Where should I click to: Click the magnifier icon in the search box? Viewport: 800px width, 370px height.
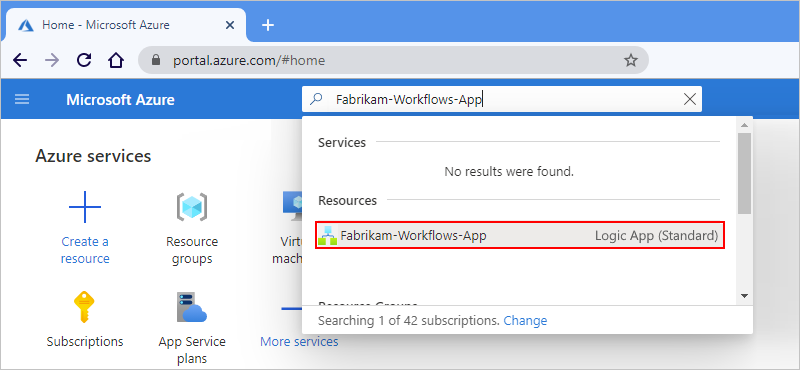[x=316, y=100]
